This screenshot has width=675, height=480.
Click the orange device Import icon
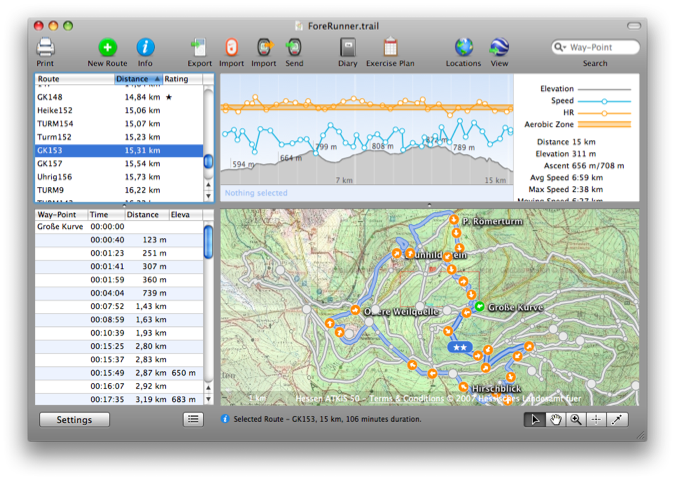coord(232,48)
